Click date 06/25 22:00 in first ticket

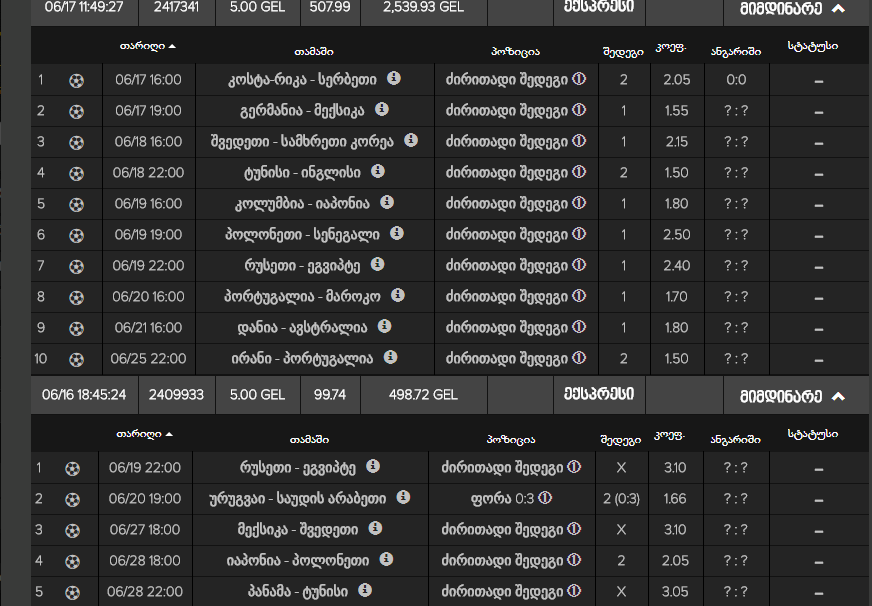coord(148,359)
